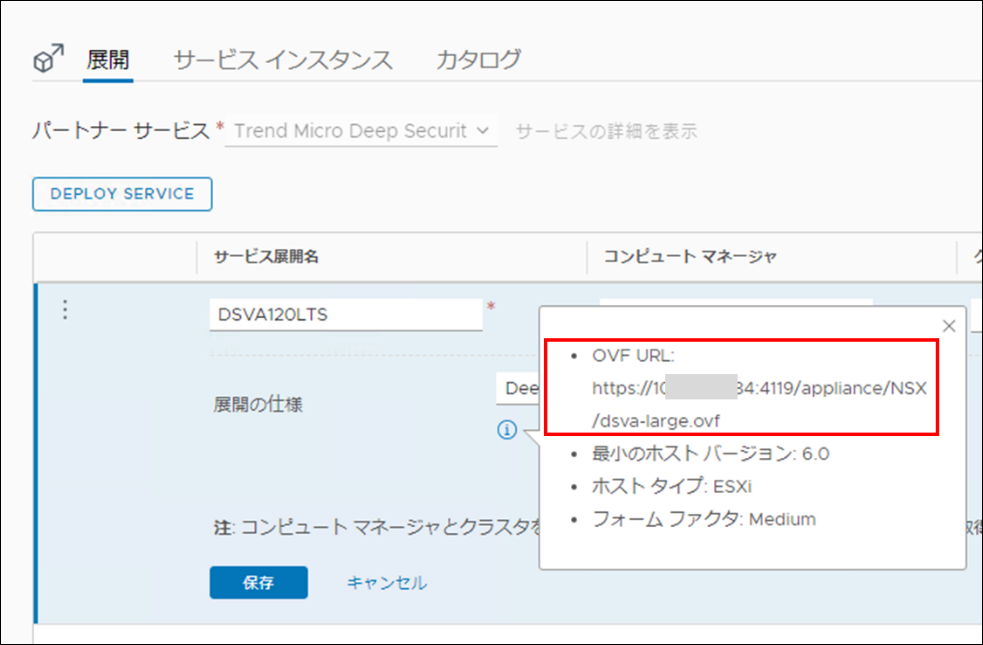This screenshot has height=645, width=983.
Task: Click the コンピュート マネージャ column header
Action: tap(690, 257)
